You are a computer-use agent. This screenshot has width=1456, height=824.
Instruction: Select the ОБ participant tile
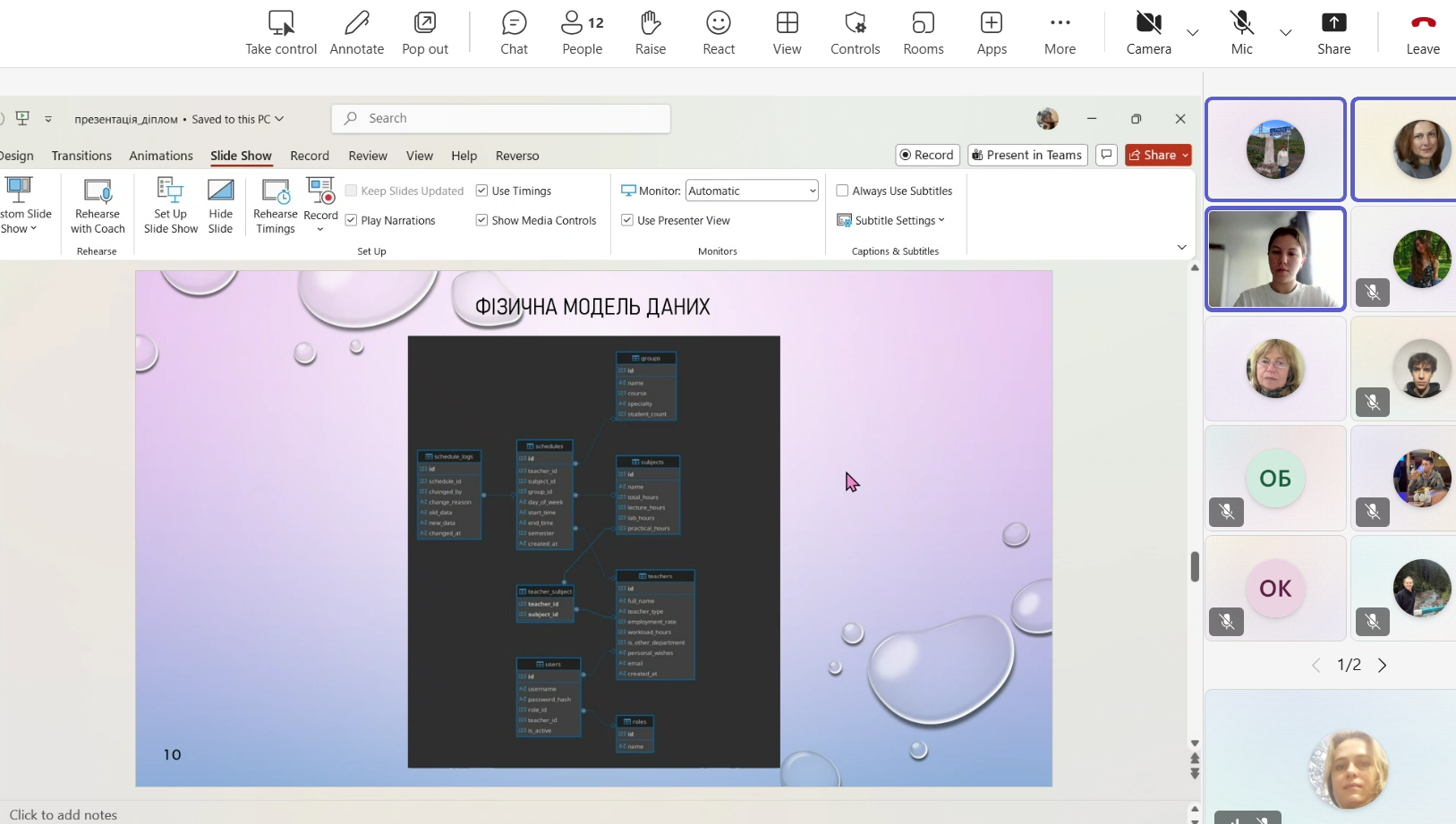point(1275,478)
